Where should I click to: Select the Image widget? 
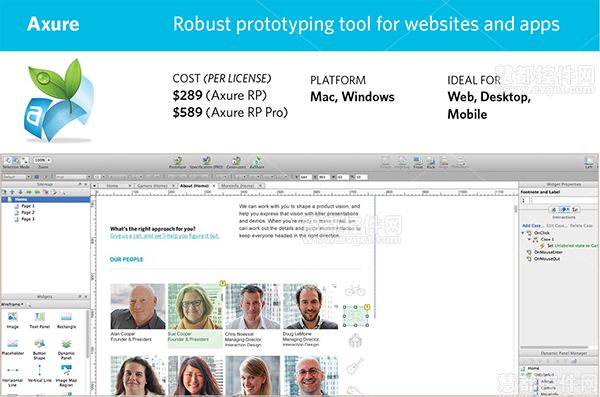[13, 320]
